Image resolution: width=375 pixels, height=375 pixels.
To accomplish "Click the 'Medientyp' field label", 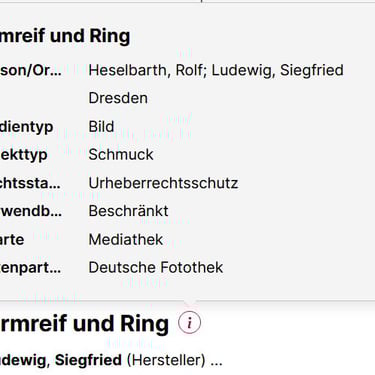I will (x=27, y=127).
